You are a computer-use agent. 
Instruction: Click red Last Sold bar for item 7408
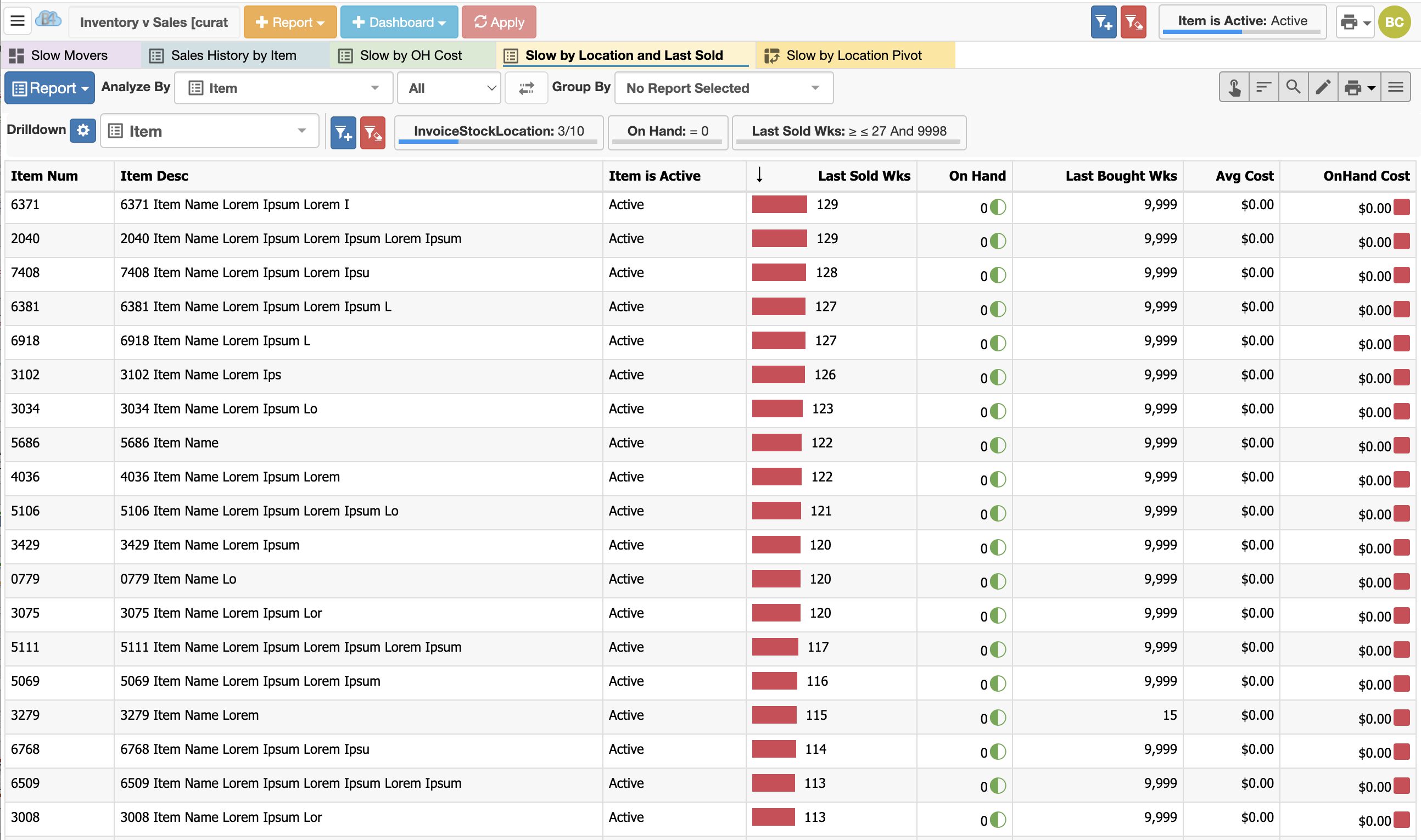coord(779,272)
